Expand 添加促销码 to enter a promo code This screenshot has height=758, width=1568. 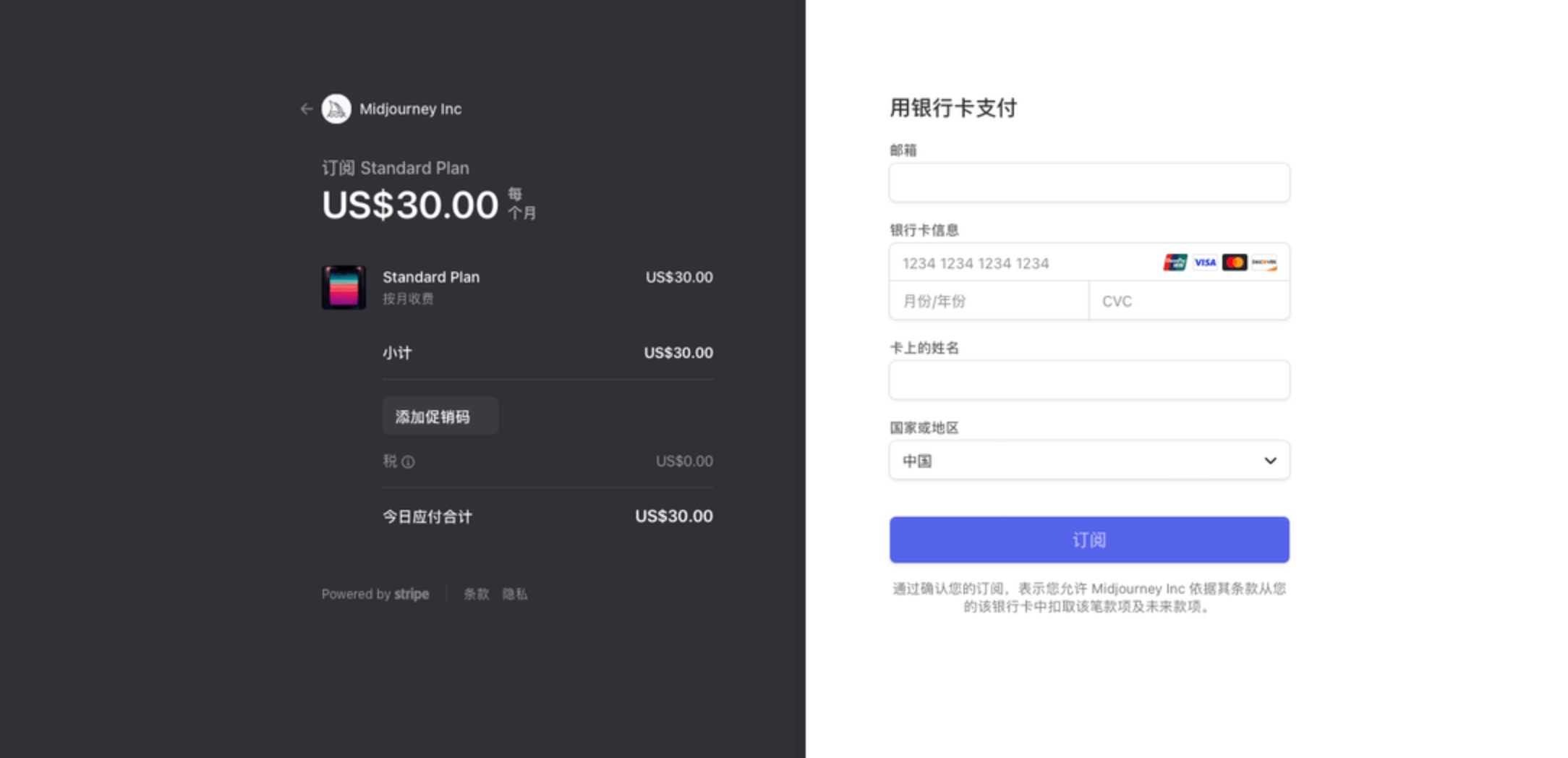point(439,416)
